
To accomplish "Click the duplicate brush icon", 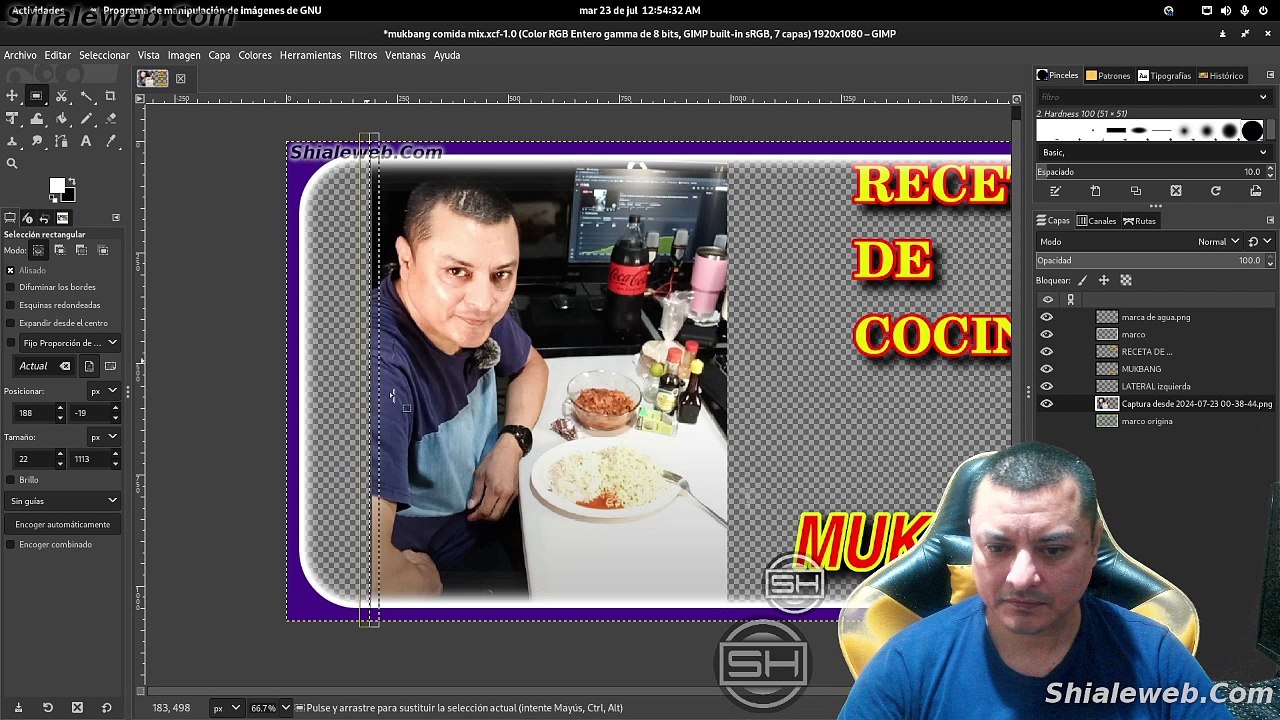I will (1135, 191).
